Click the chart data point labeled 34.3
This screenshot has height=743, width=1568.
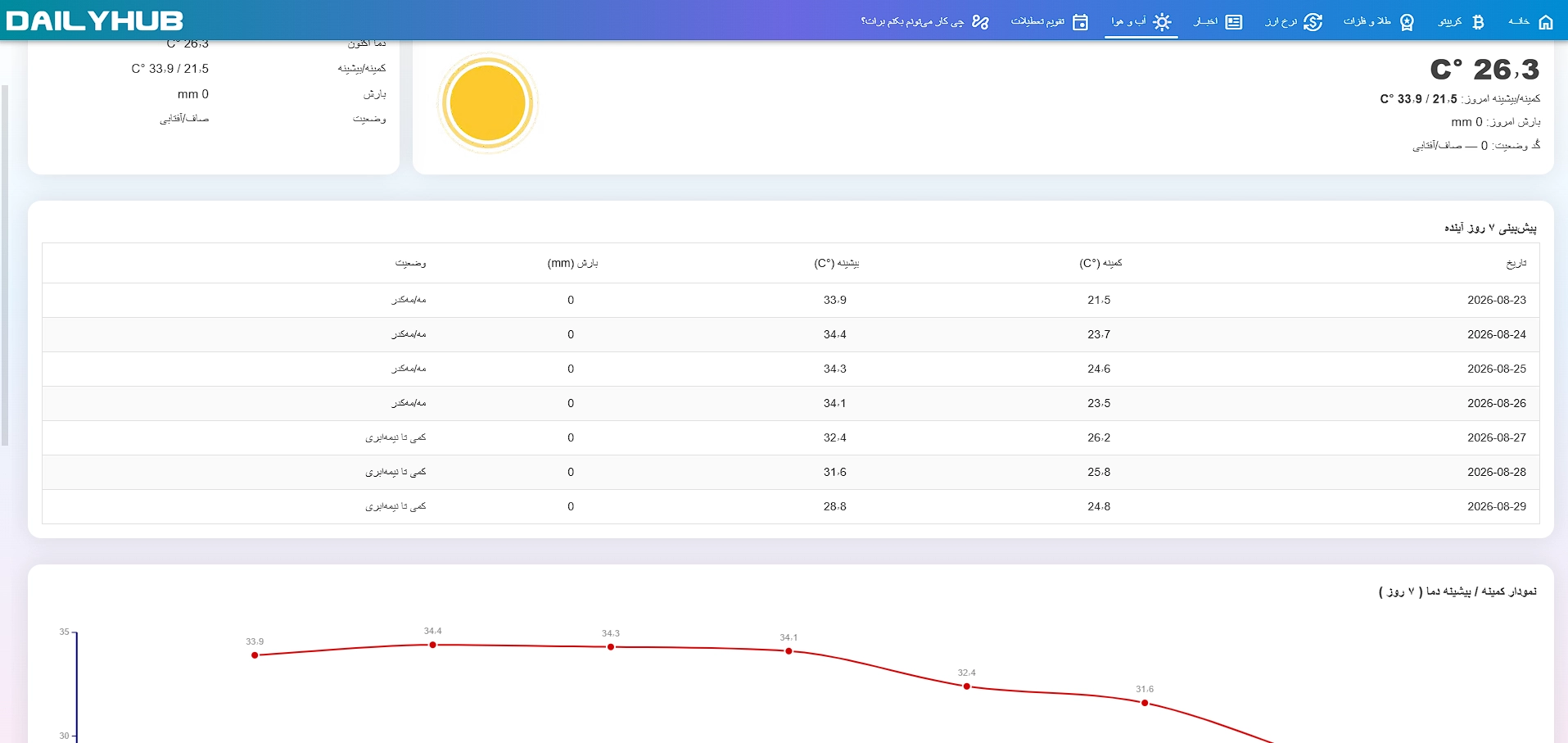pos(611,647)
